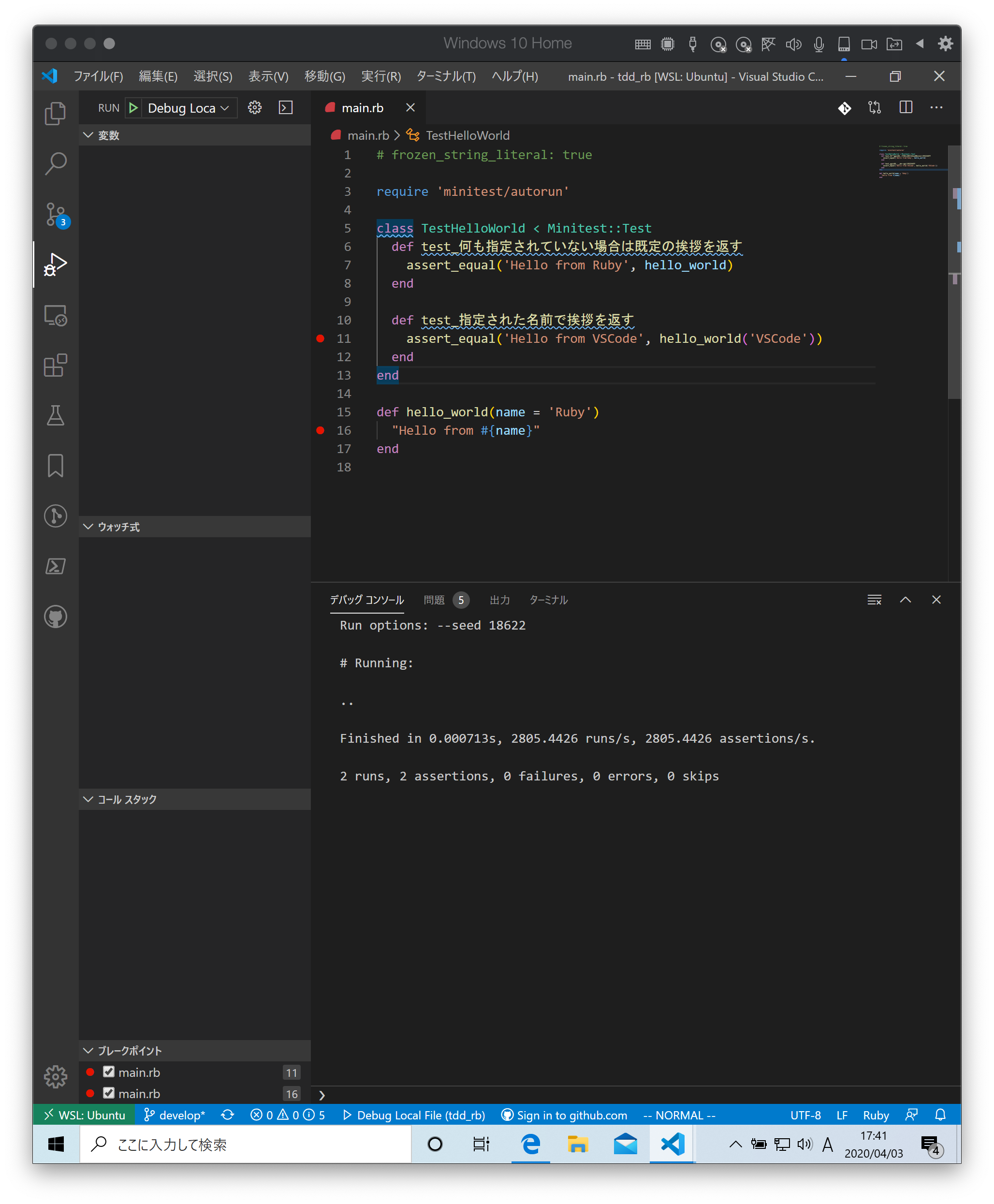Image resolution: width=994 pixels, height=1204 pixels.
Task: Collapse the 変数 section
Action: coord(89,135)
